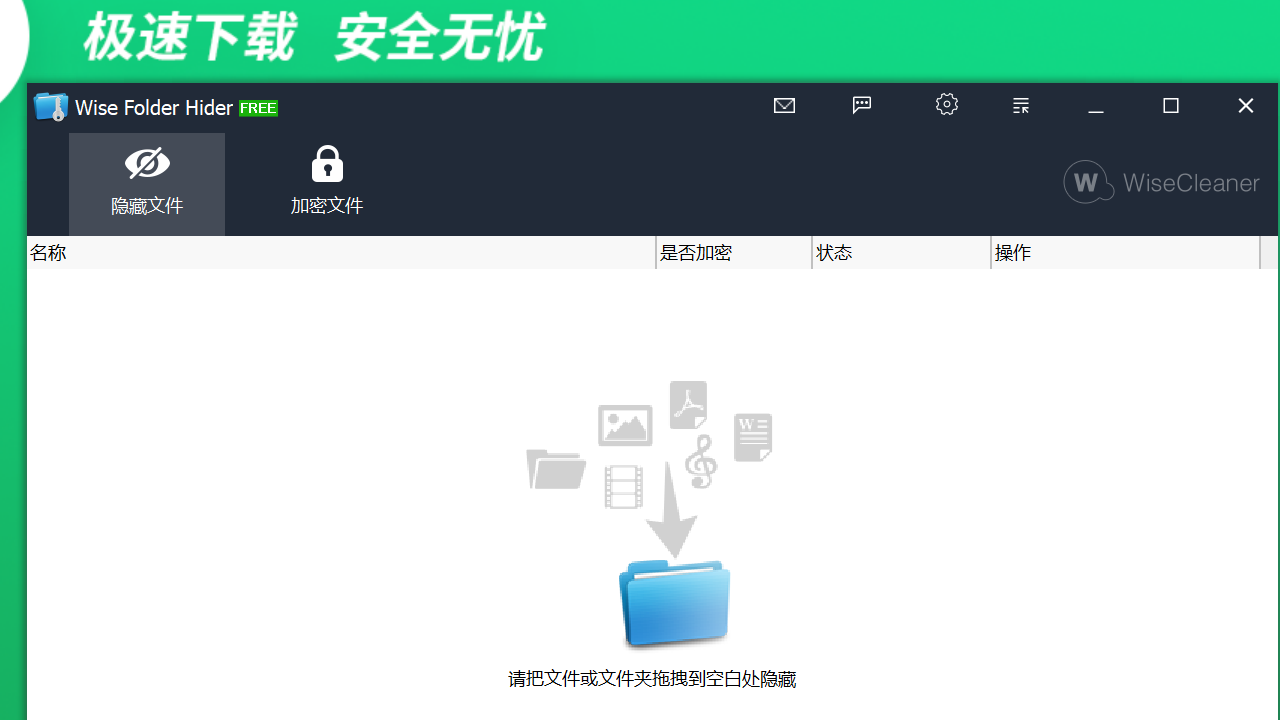
Task: Click the Wise Folder Hider title bar icon
Action: [x=50, y=106]
